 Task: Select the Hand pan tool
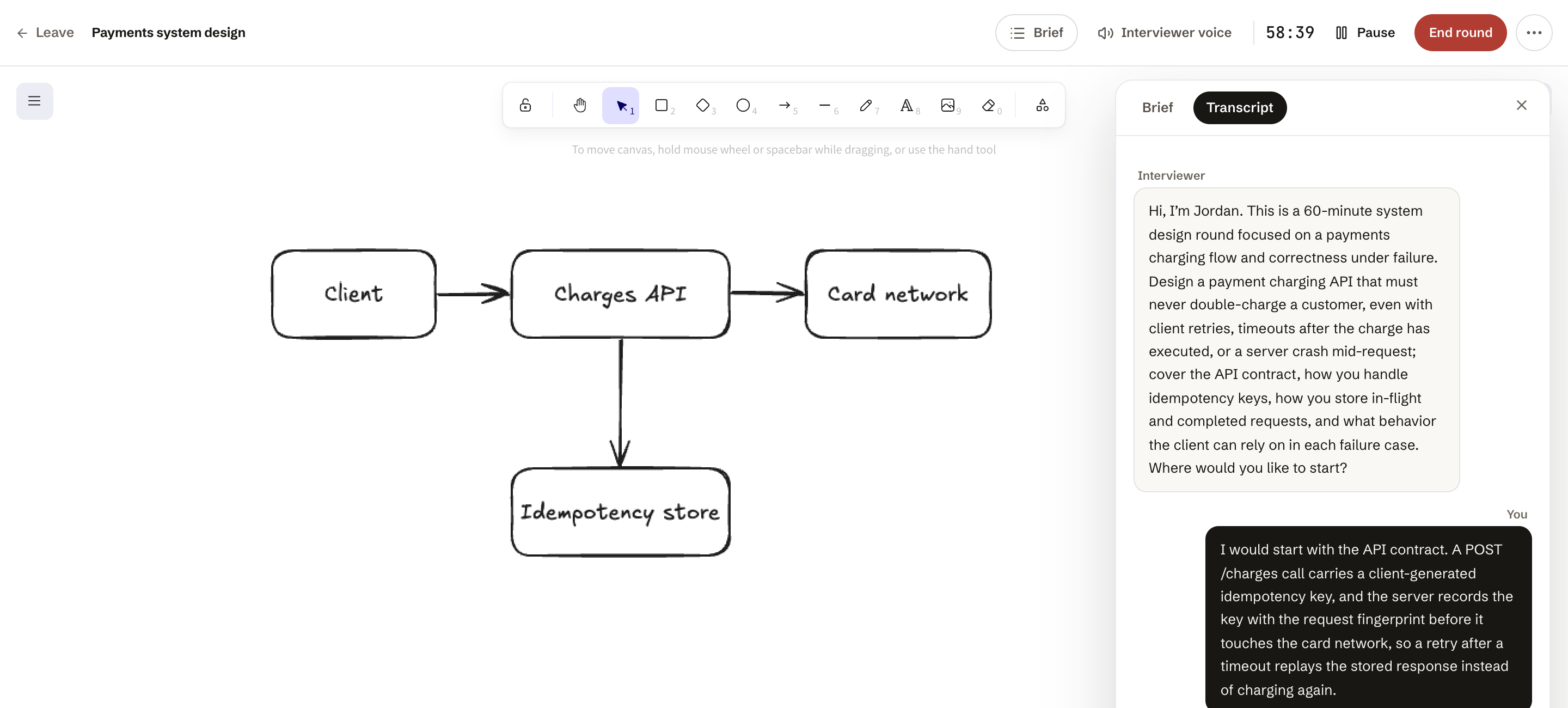pyautogui.click(x=579, y=105)
